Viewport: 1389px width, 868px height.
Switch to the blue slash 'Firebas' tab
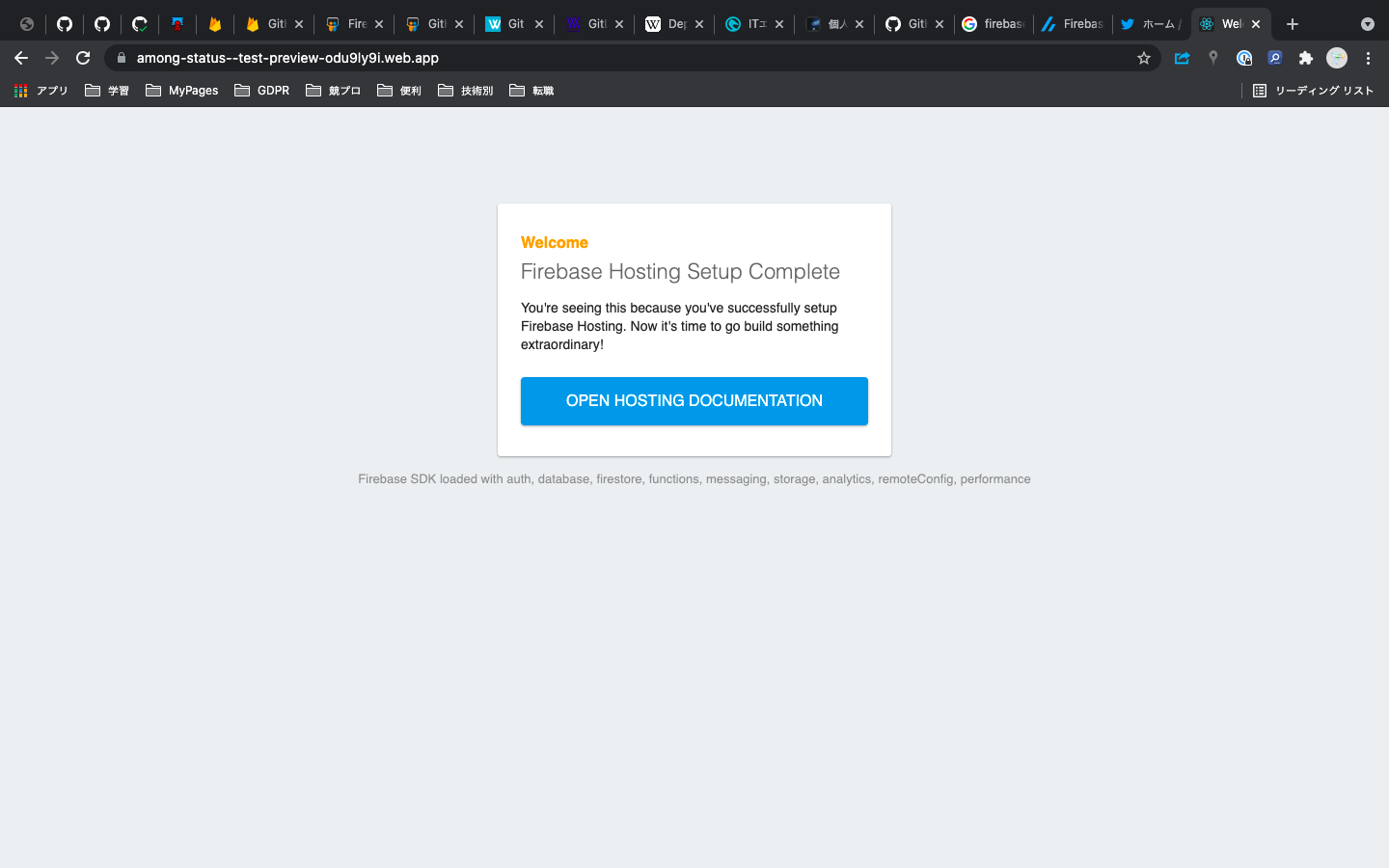(1072, 24)
